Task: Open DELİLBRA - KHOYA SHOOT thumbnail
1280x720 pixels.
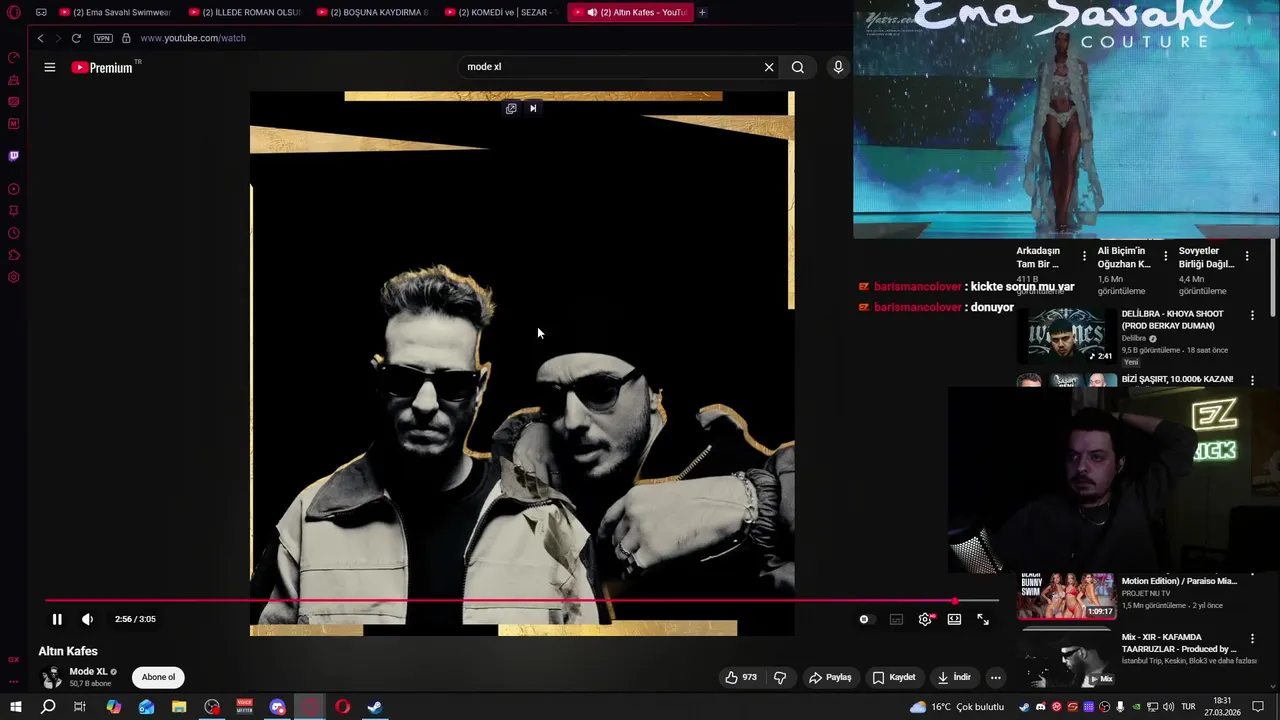Action: pyautogui.click(x=1067, y=334)
